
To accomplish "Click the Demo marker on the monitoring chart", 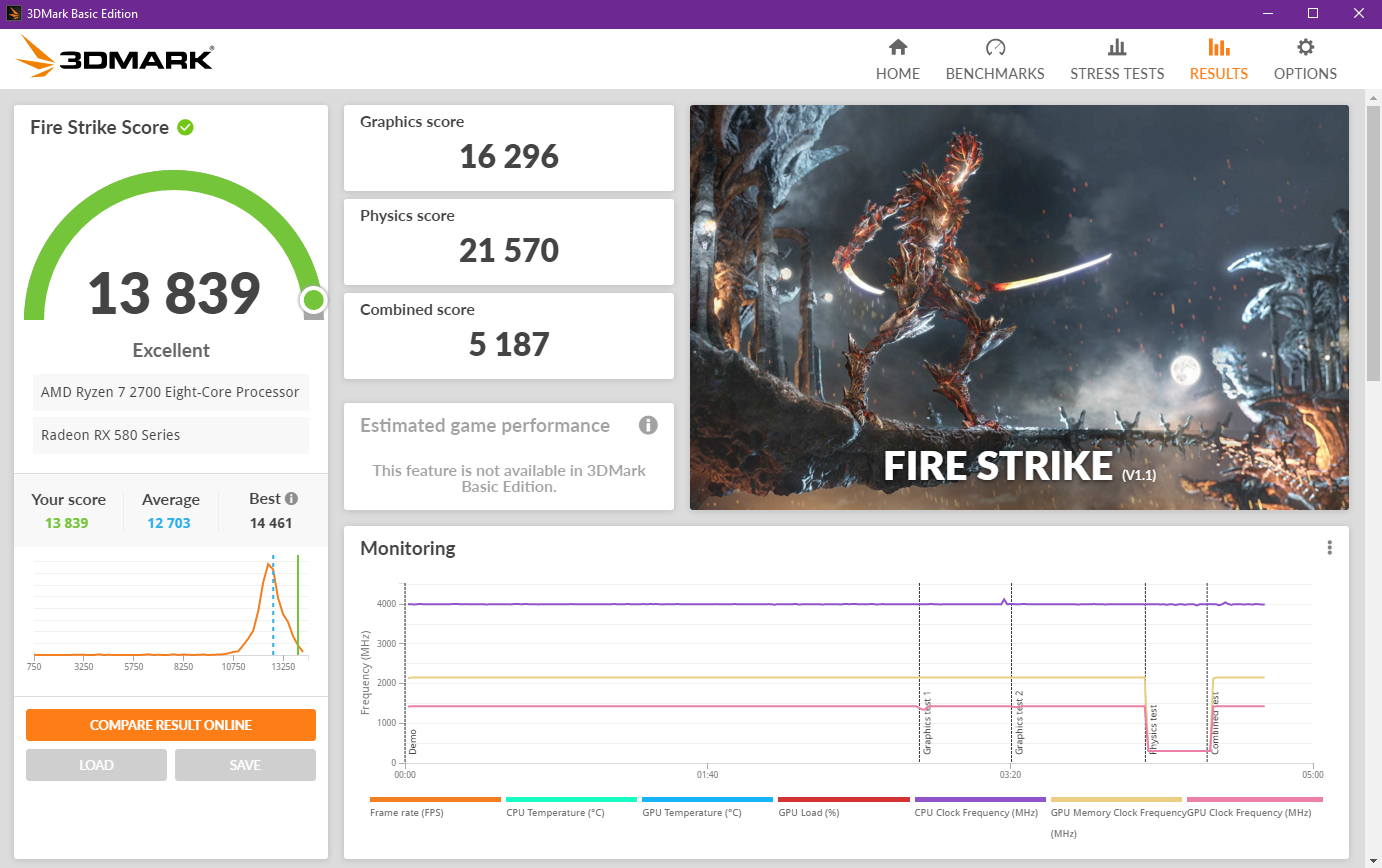I will [x=412, y=741].
